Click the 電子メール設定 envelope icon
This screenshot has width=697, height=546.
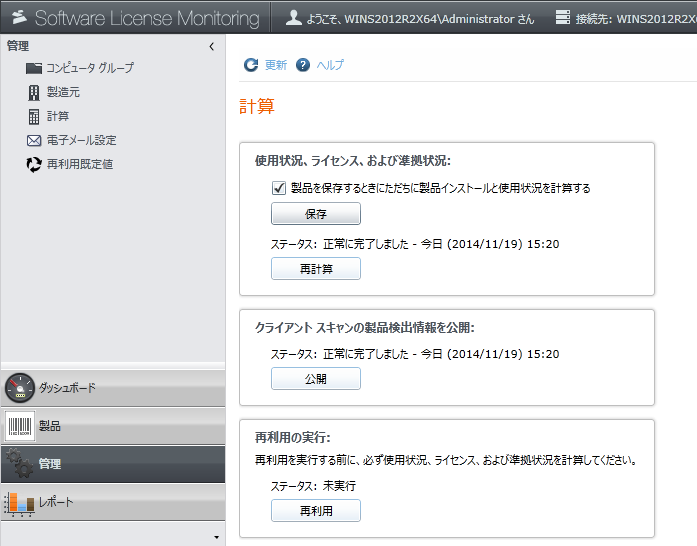(x=34, y=141)
